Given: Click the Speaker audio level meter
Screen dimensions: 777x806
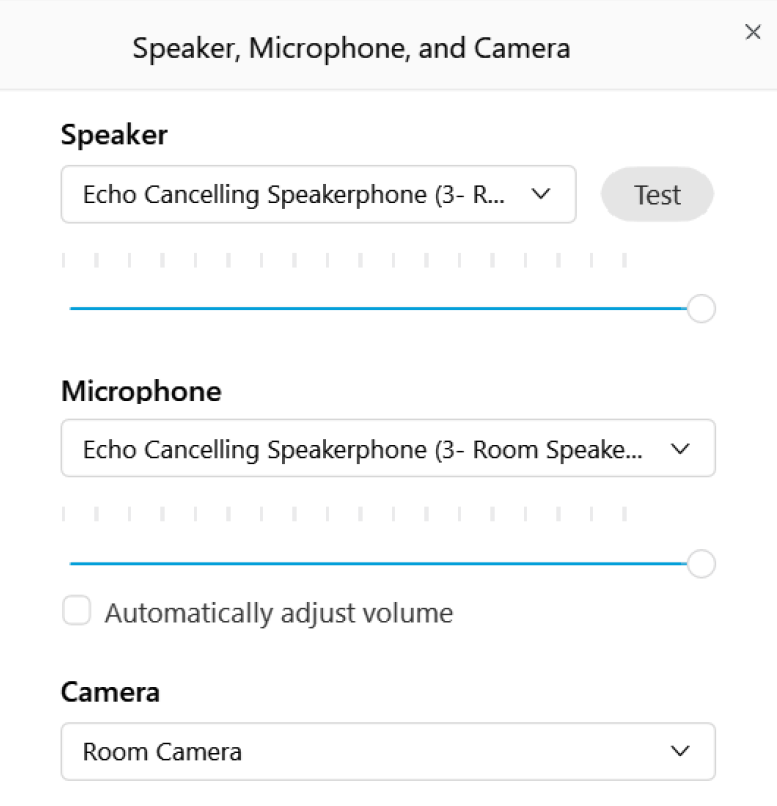Looking at the screenshot, I should [344, 261].
